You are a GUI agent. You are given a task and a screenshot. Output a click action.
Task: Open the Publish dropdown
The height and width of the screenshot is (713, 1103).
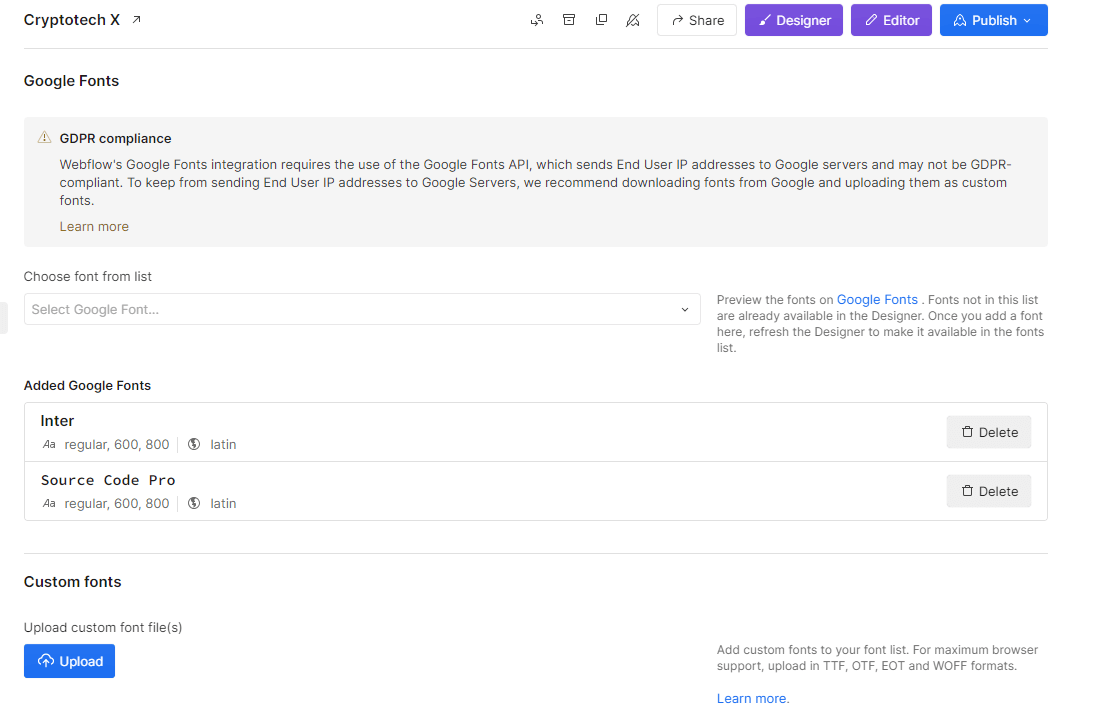click(x=993, y=20)
